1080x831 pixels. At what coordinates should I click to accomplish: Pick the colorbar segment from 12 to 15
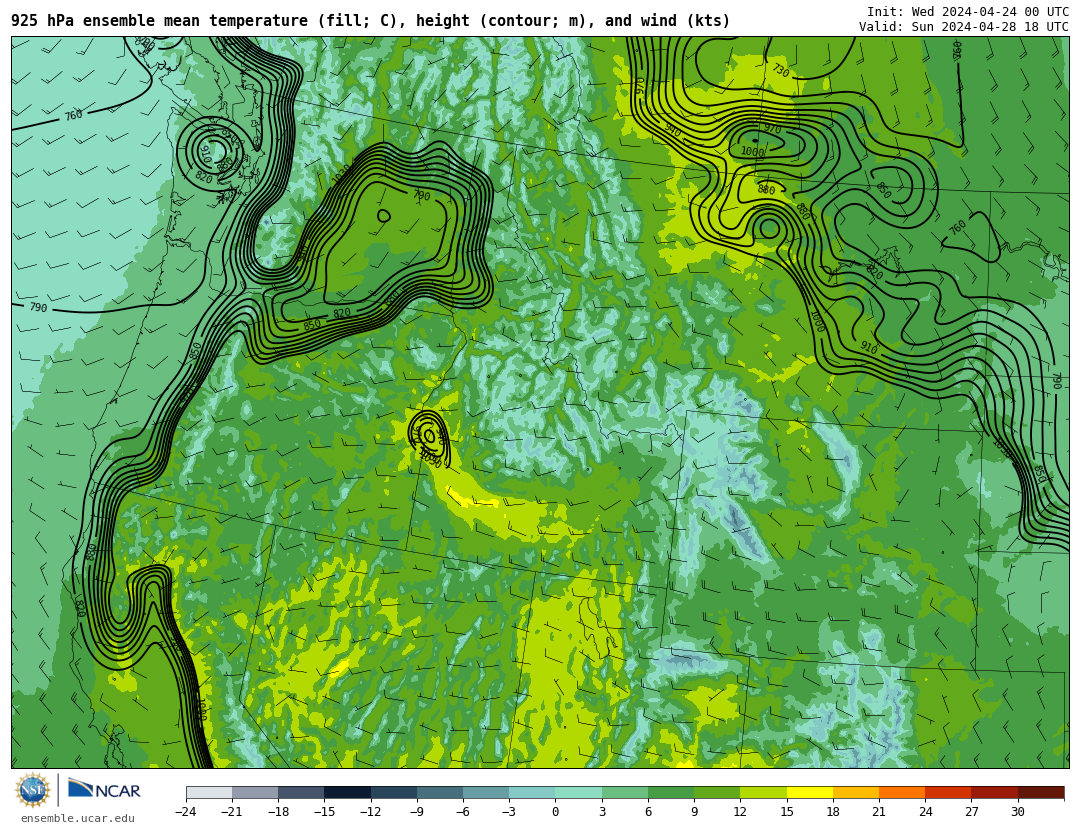tap(764, 792)
